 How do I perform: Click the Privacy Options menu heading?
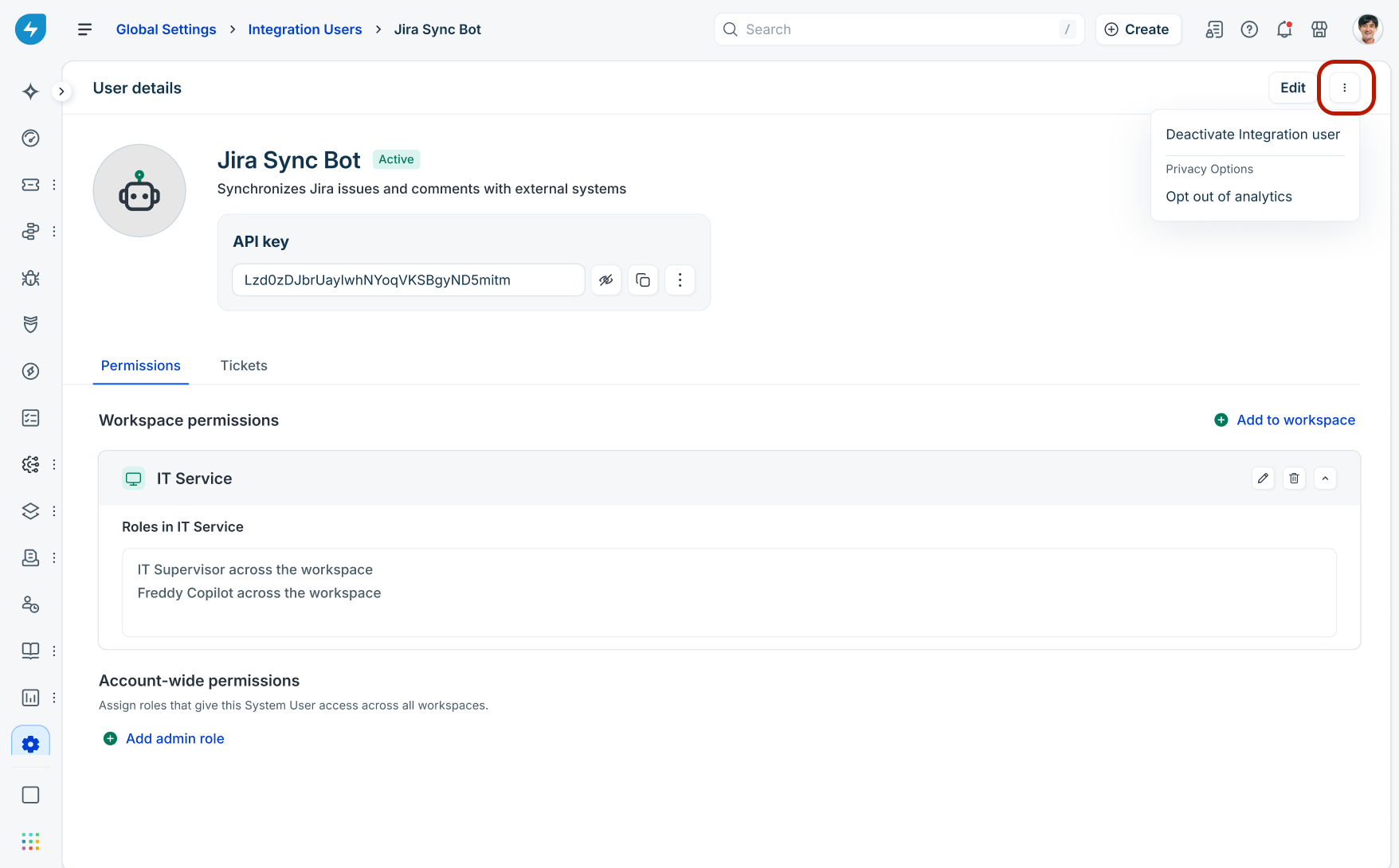pyautogui.click(x=1209, y=169)
